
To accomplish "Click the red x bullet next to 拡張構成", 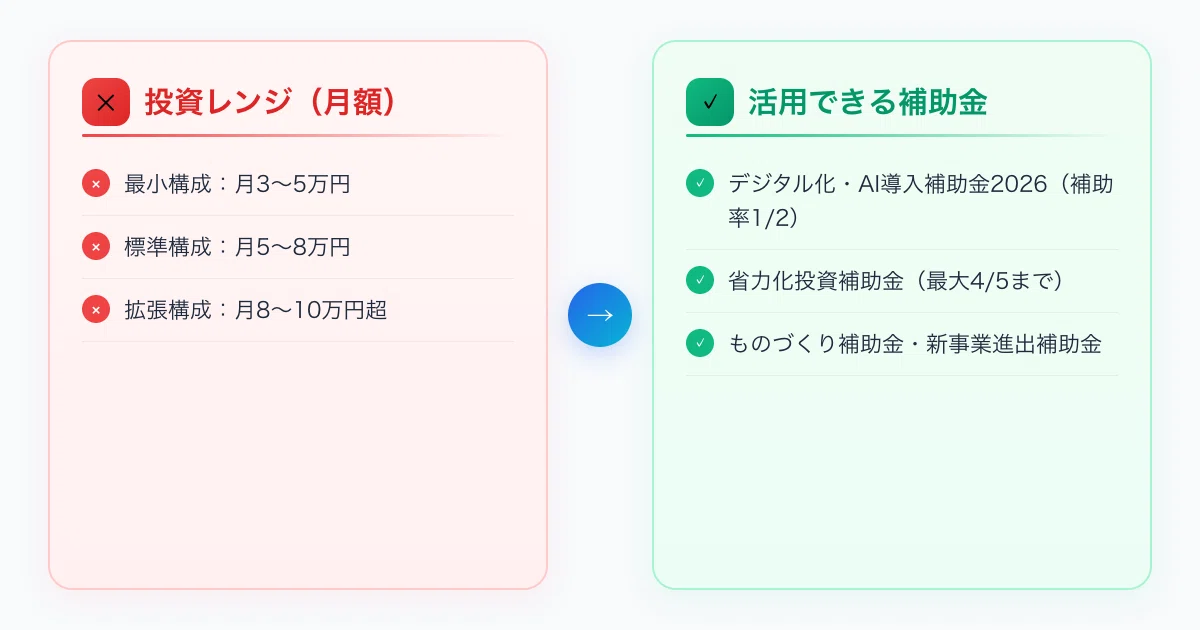I will (96, 310).
